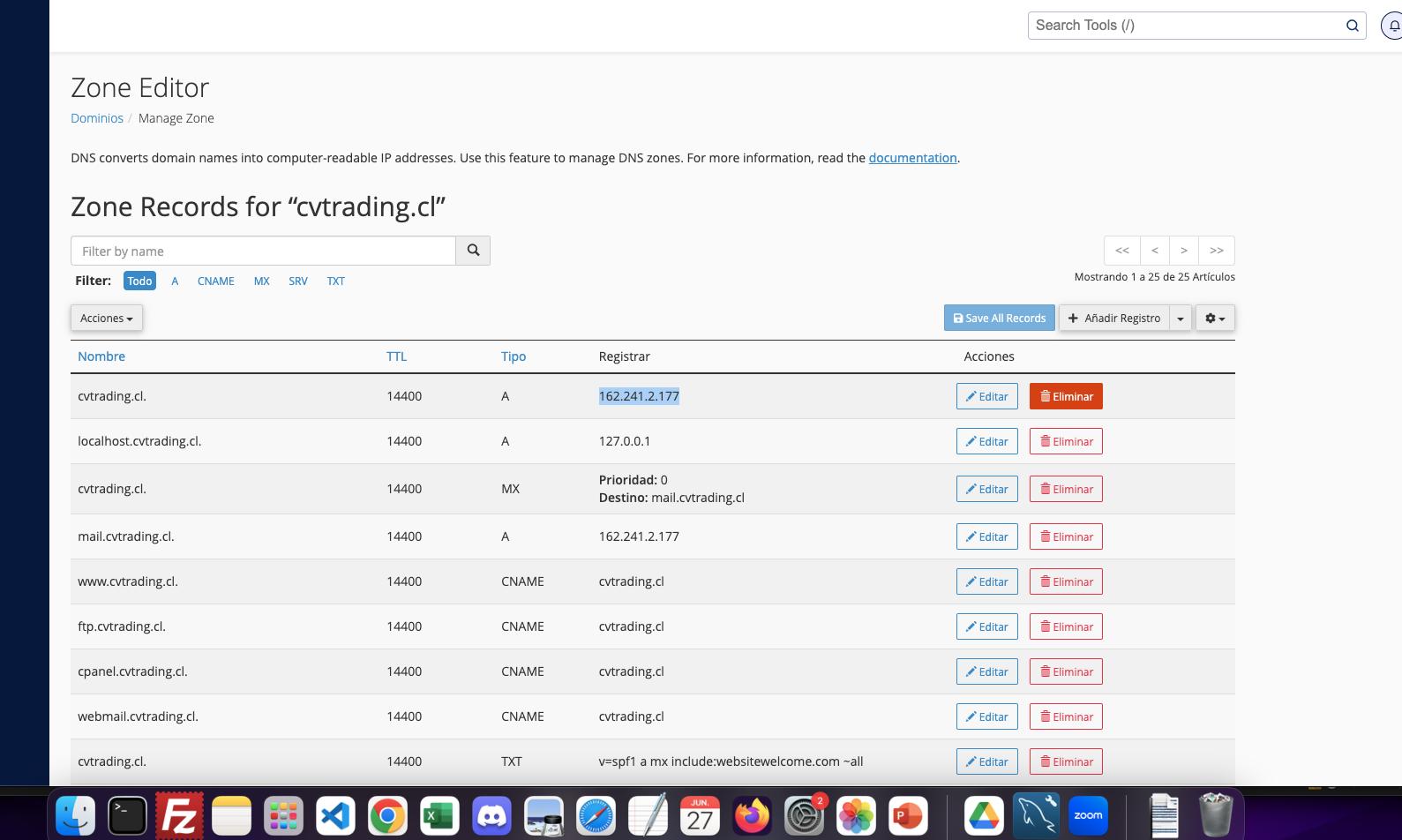Open Terminal from the dock
1402x840 pixels.
click(128, 815)
